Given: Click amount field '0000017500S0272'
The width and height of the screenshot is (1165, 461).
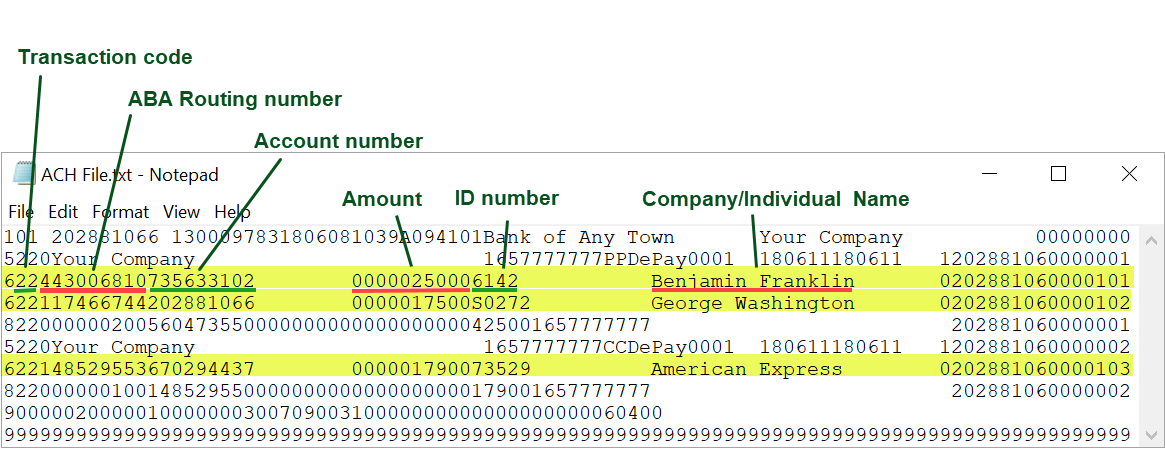Looking at the screenshot, I should coord(441,303).
